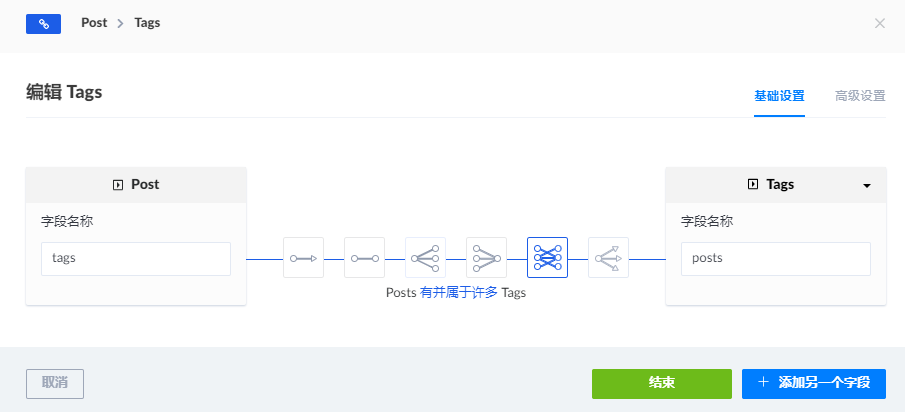905x412 pixels.
Task: Switch to the 基础设置 tab
Action: [x=779, y=96]
